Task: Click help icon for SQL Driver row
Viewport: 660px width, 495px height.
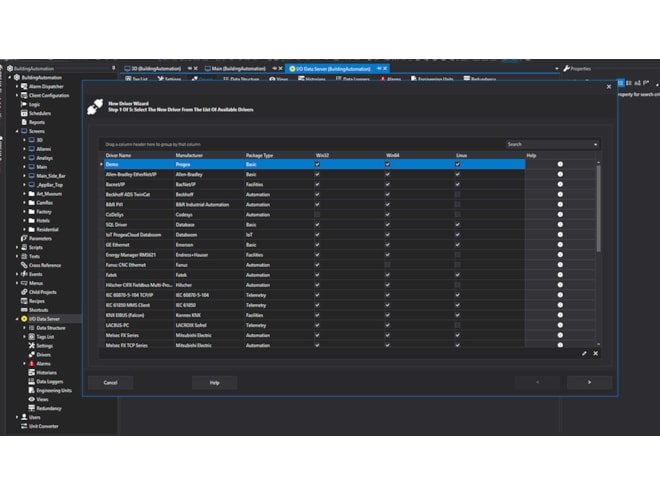Action: 560,223
